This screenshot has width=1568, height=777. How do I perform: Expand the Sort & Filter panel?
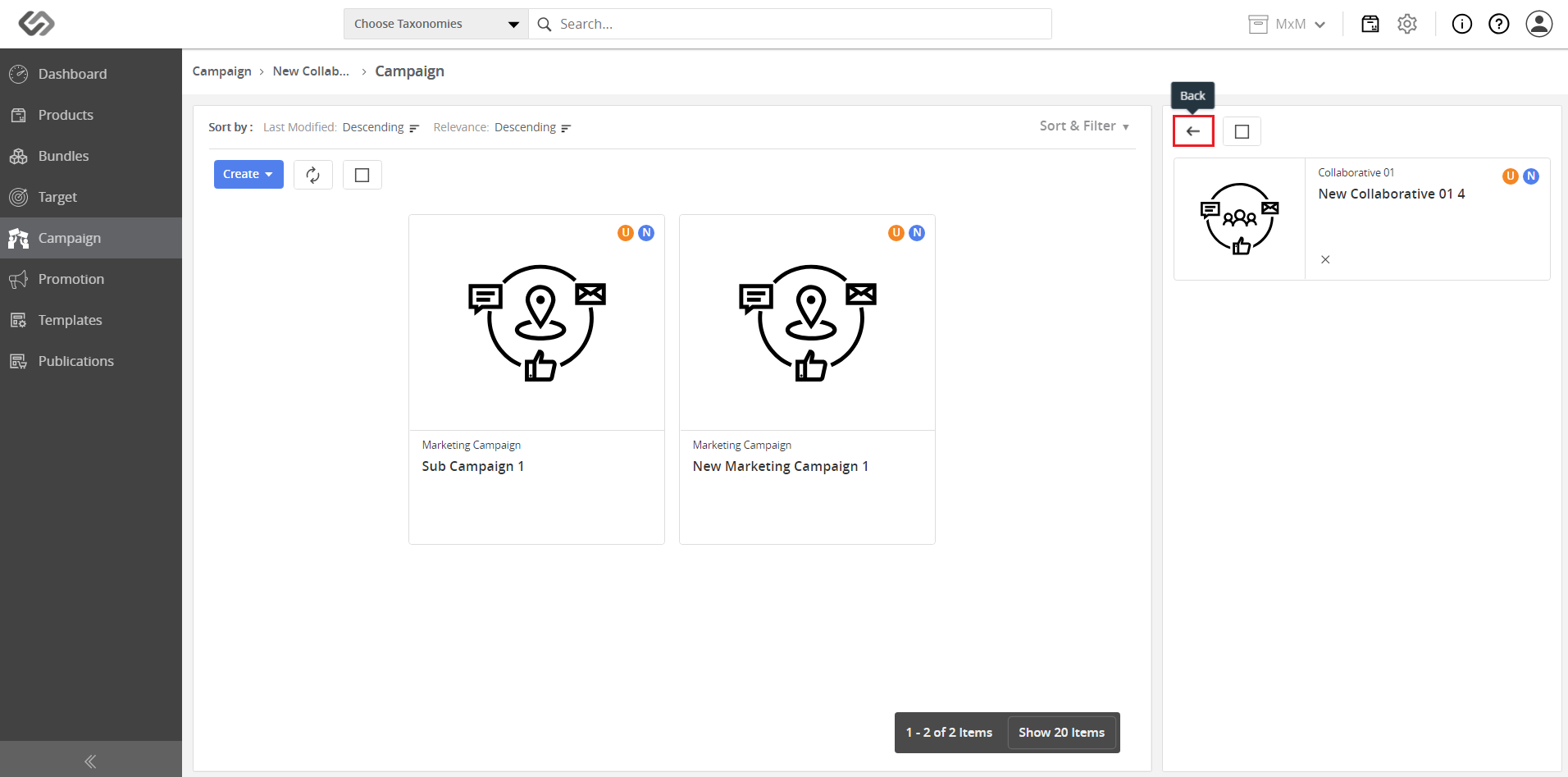[x=1084, y=126]
